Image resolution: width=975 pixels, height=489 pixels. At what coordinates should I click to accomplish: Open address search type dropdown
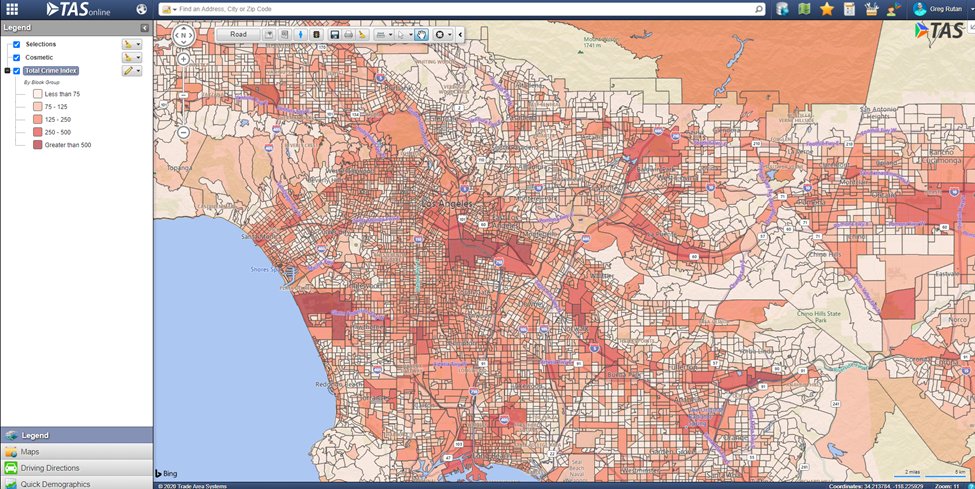[168, 9]
